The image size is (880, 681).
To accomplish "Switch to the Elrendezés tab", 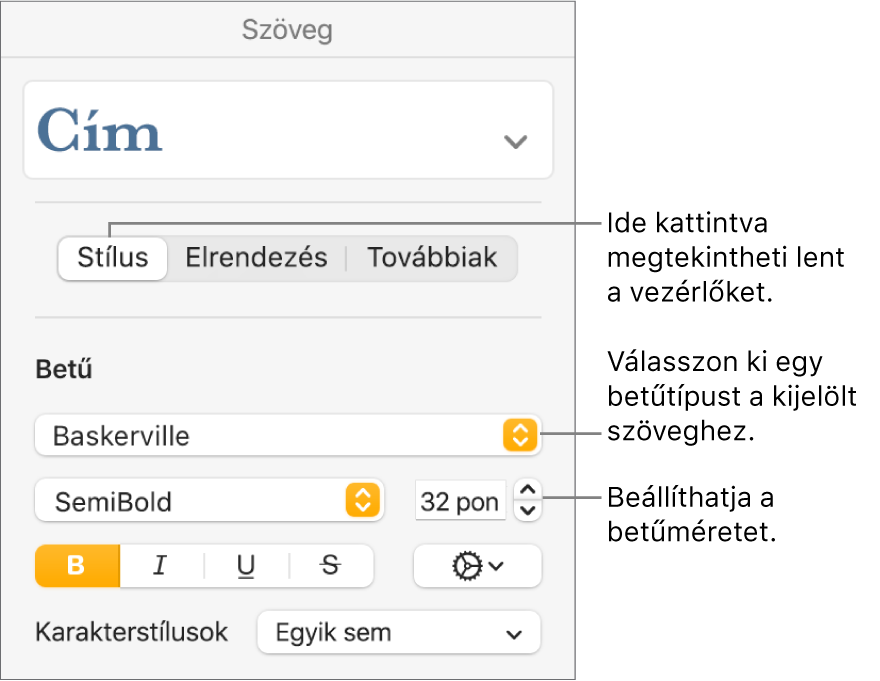I will point(256,257).
